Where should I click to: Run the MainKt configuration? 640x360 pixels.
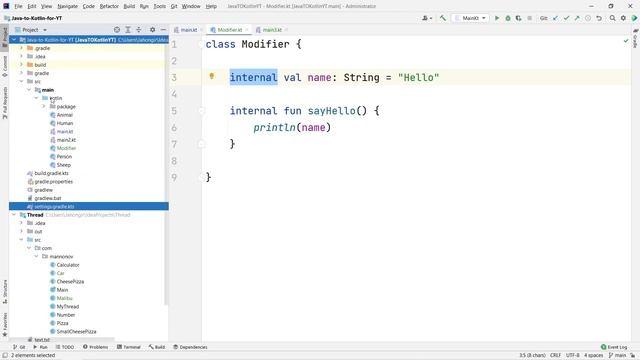(497, 18)
